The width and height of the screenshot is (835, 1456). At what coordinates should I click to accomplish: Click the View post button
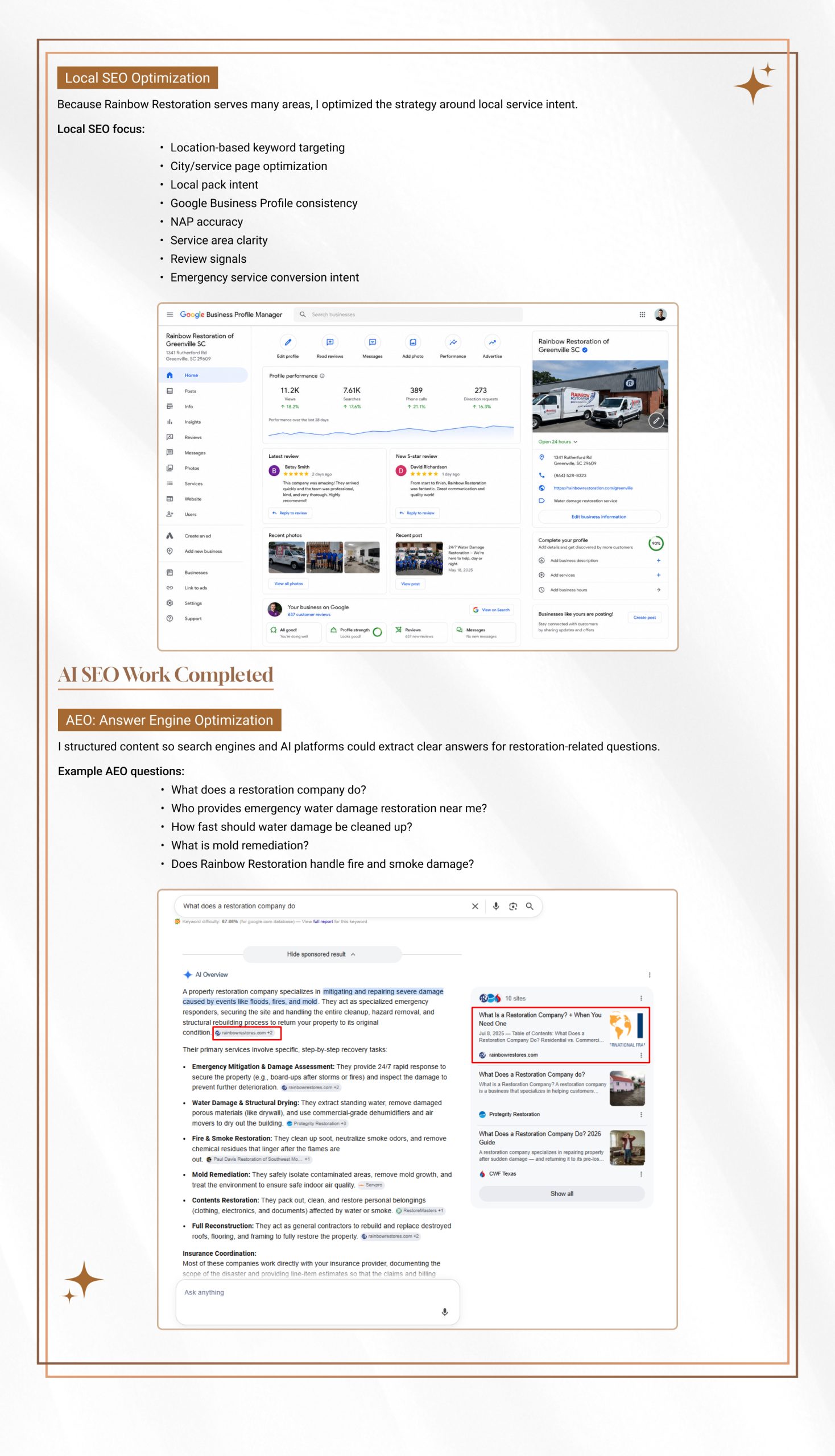pyautogui.click(x=411, y=584)
